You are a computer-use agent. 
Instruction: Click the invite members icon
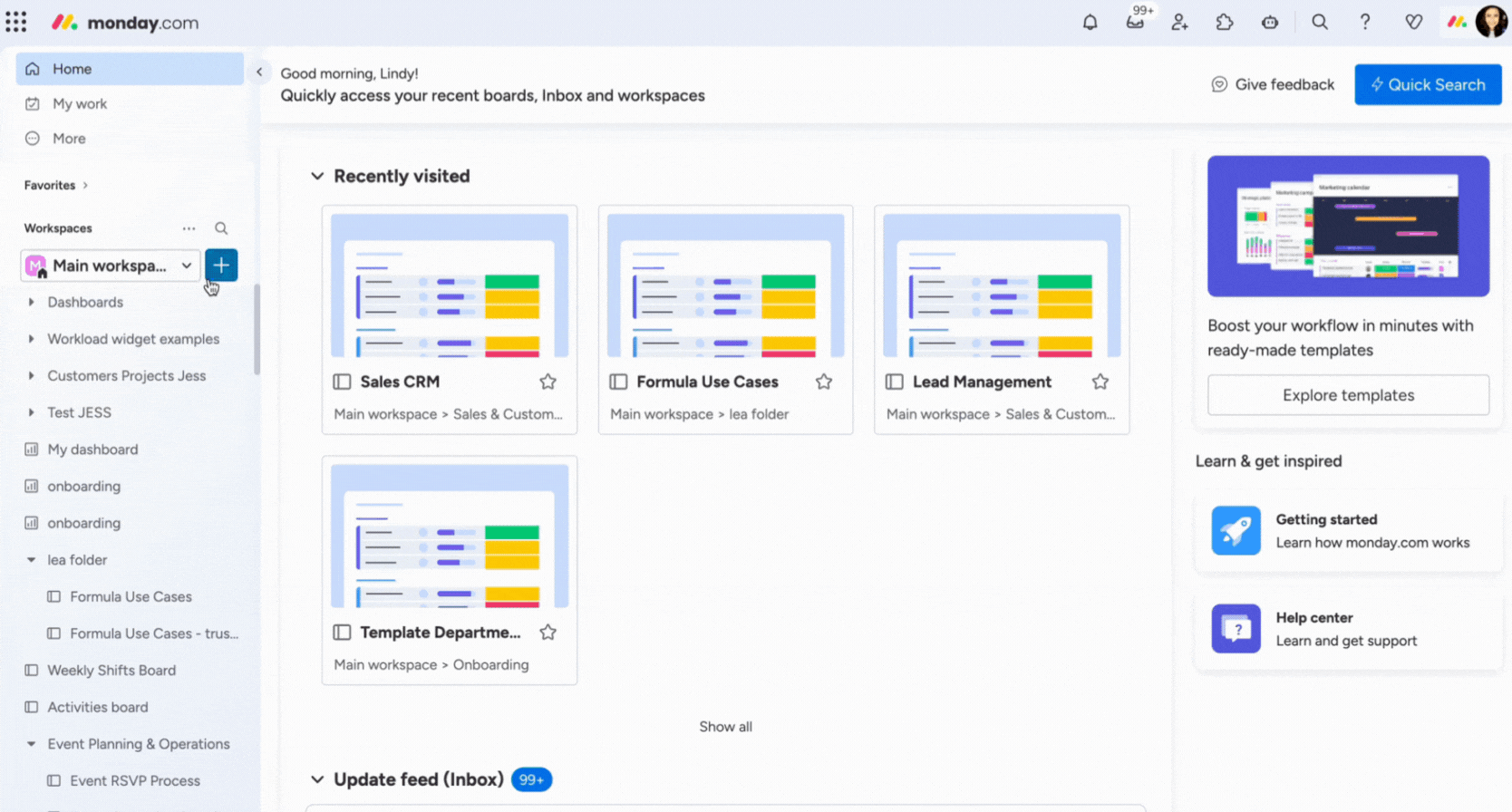[x=1179, y=22]
